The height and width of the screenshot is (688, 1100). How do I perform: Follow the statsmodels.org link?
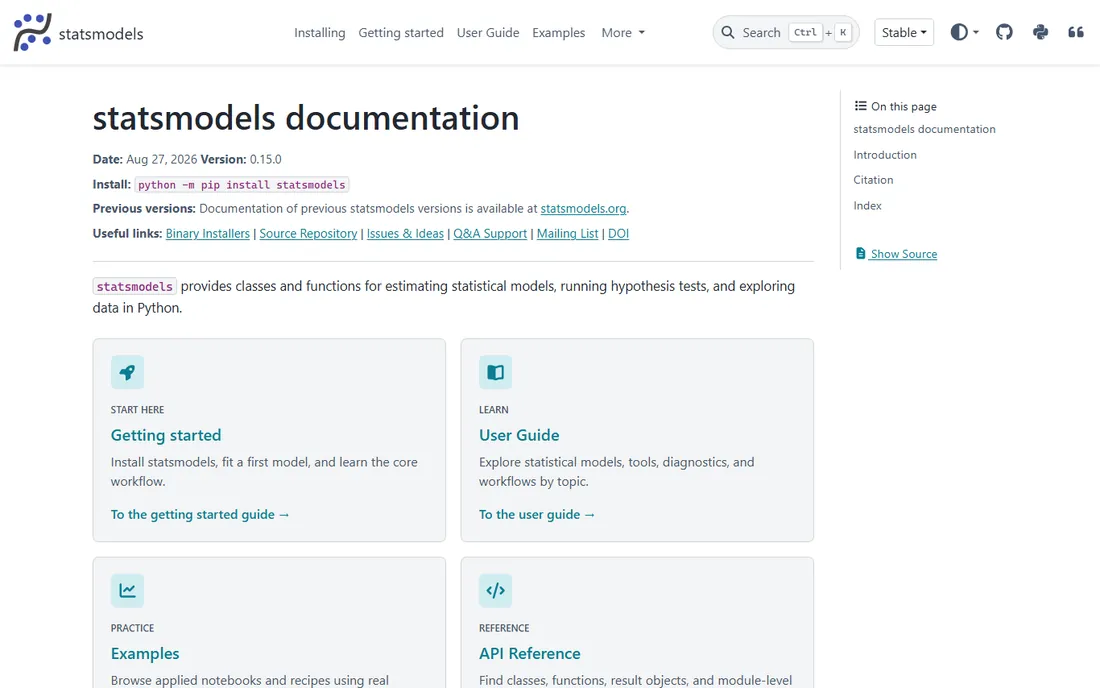(583, 208)
